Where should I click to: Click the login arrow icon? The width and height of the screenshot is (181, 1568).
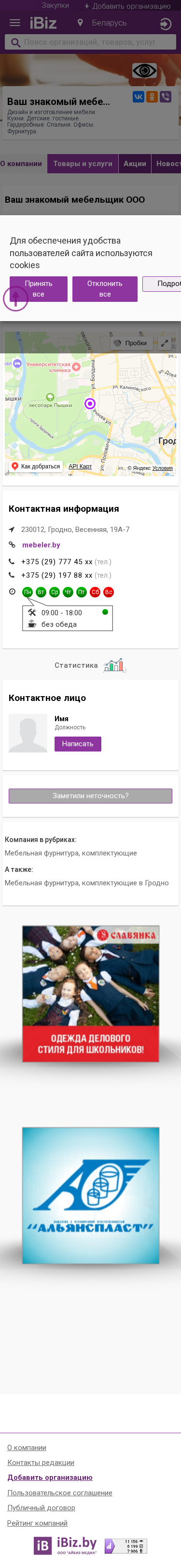[x=165, y=24]
